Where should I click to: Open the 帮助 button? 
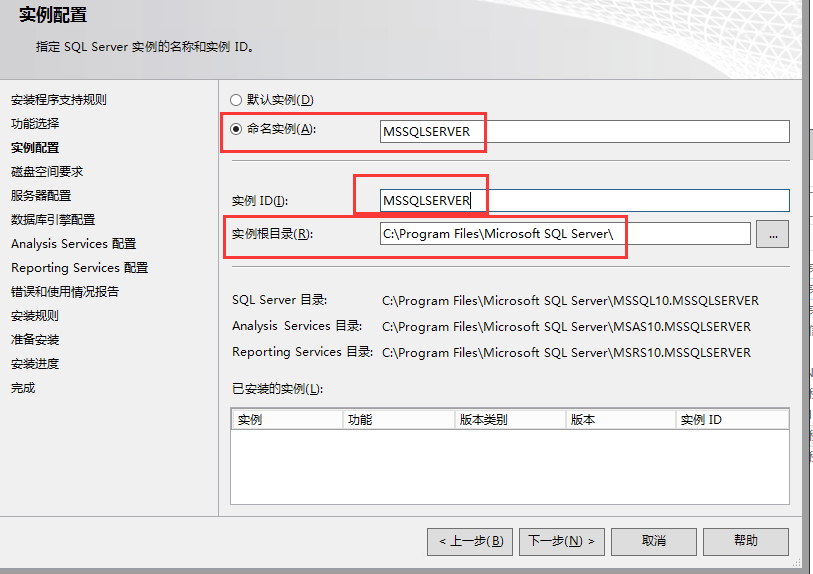pyautogui.click(x=746, y=541)
